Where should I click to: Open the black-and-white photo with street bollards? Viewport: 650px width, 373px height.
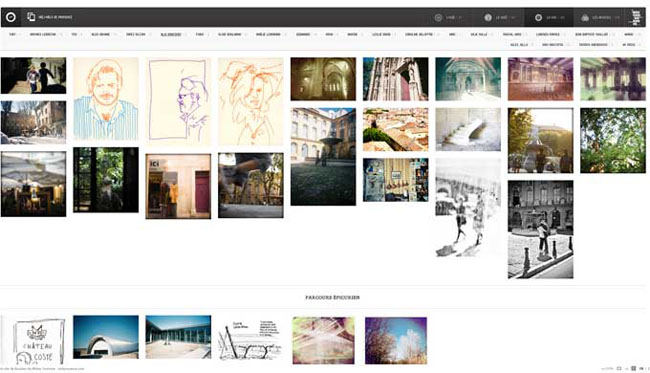[x=541, y=229]
